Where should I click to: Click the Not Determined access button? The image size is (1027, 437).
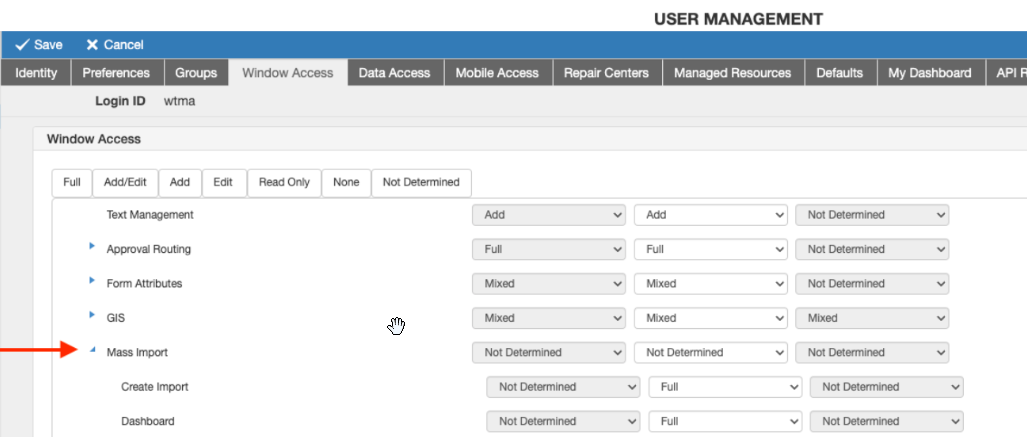click(421, 182)
